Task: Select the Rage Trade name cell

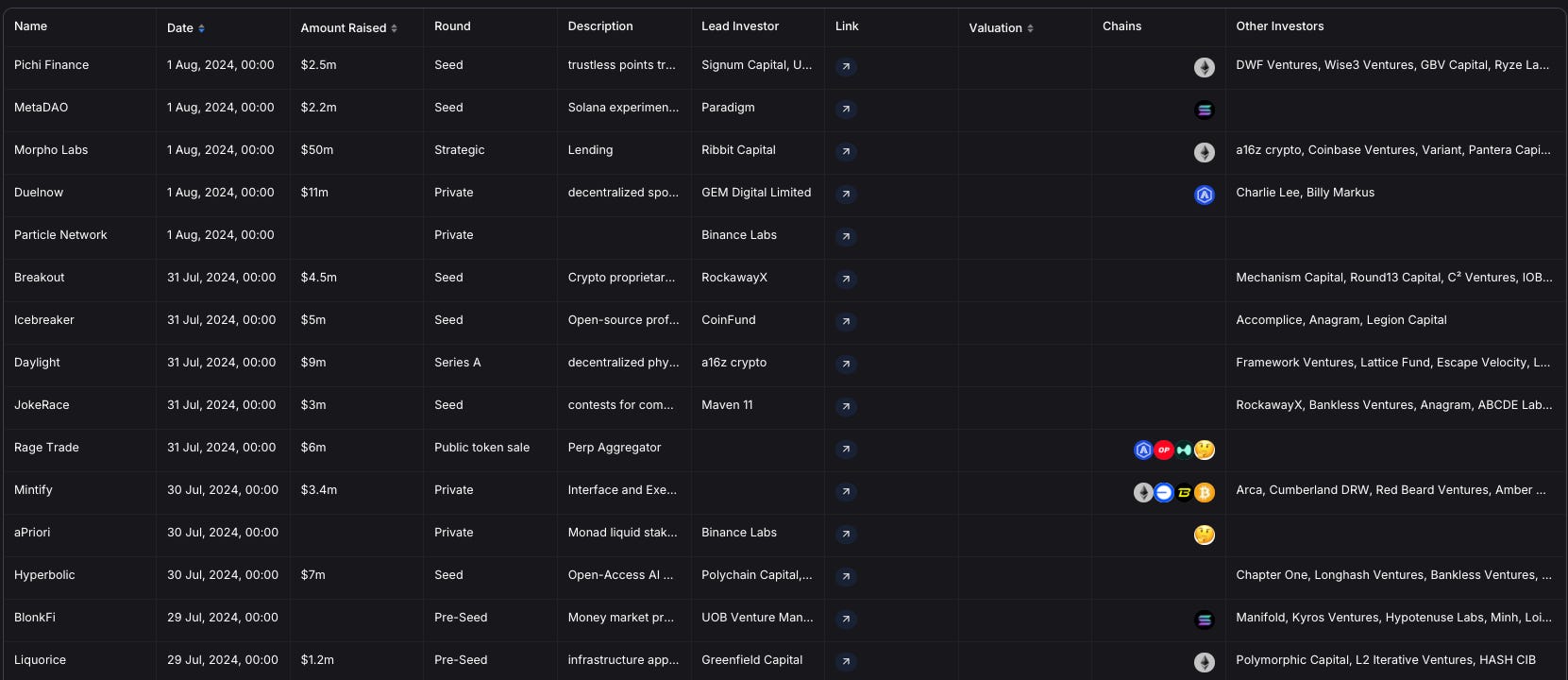Action: (x=46, y=448)
